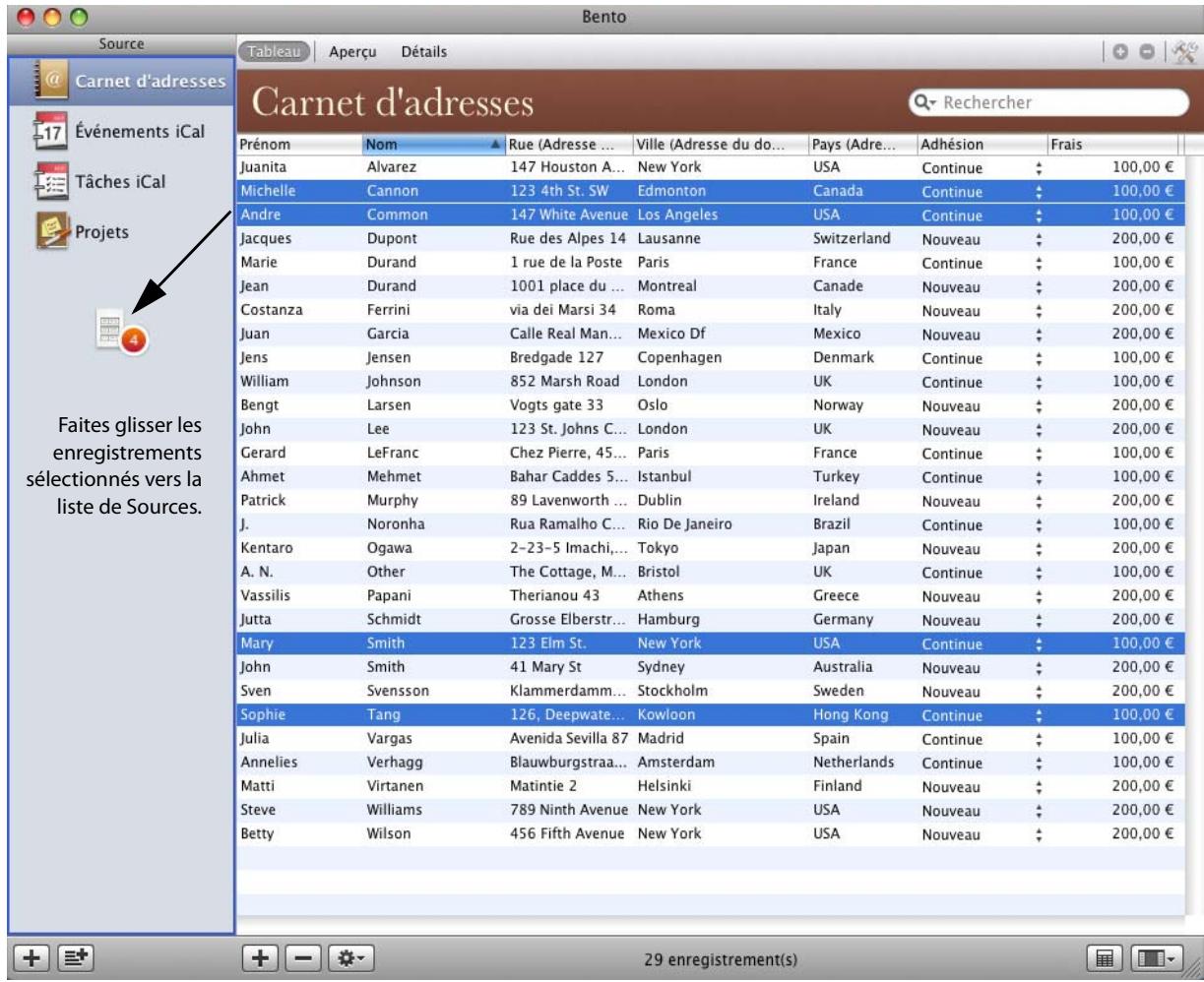
Task: Open Adhésion popup for Bengt Larsen row
Action: coord(1038,406)
